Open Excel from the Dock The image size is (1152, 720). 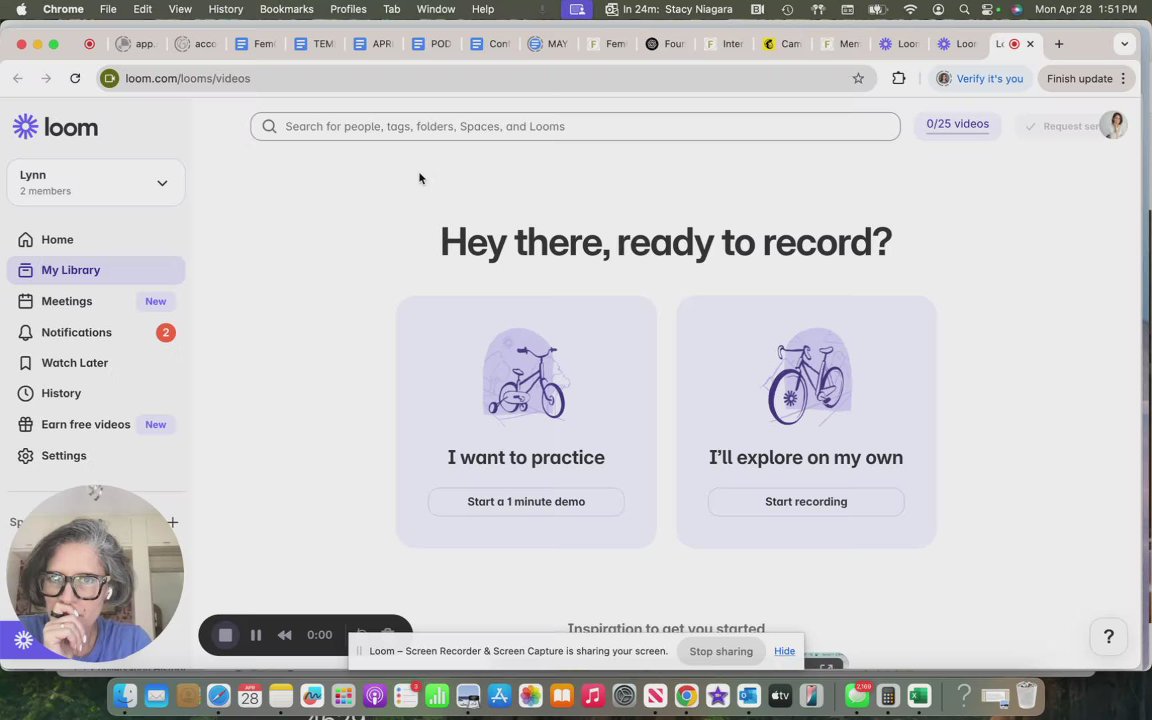pos(919,695)
